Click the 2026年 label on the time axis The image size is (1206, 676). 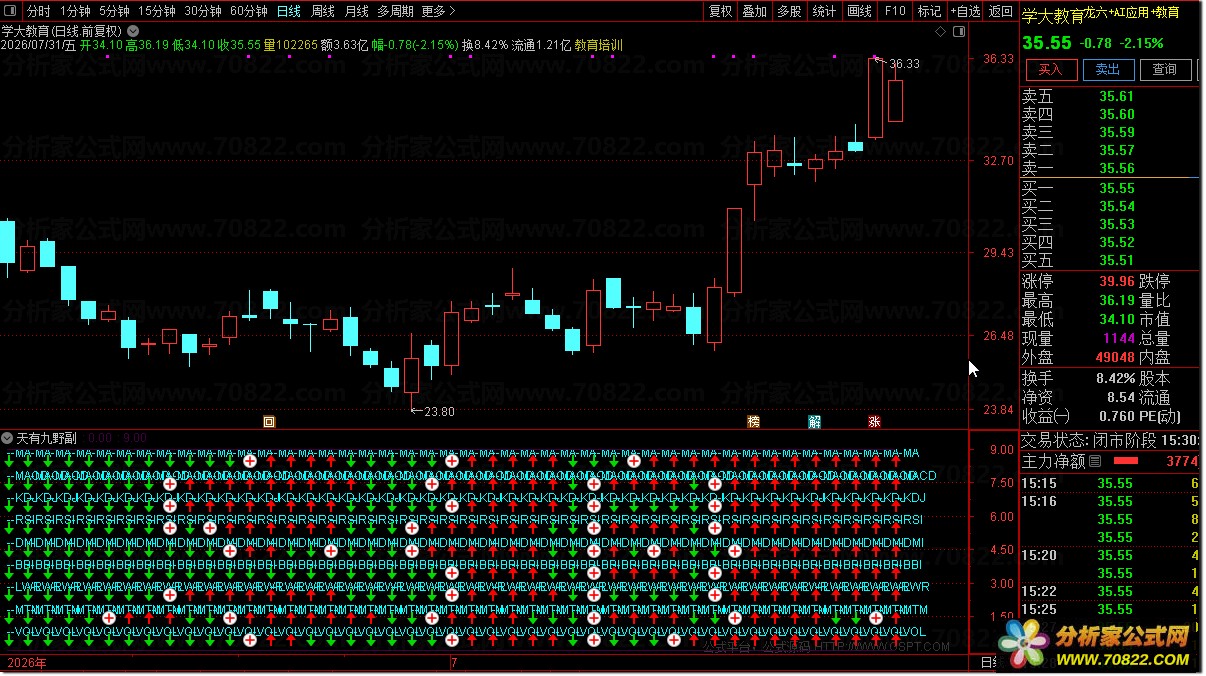(26, 662)
